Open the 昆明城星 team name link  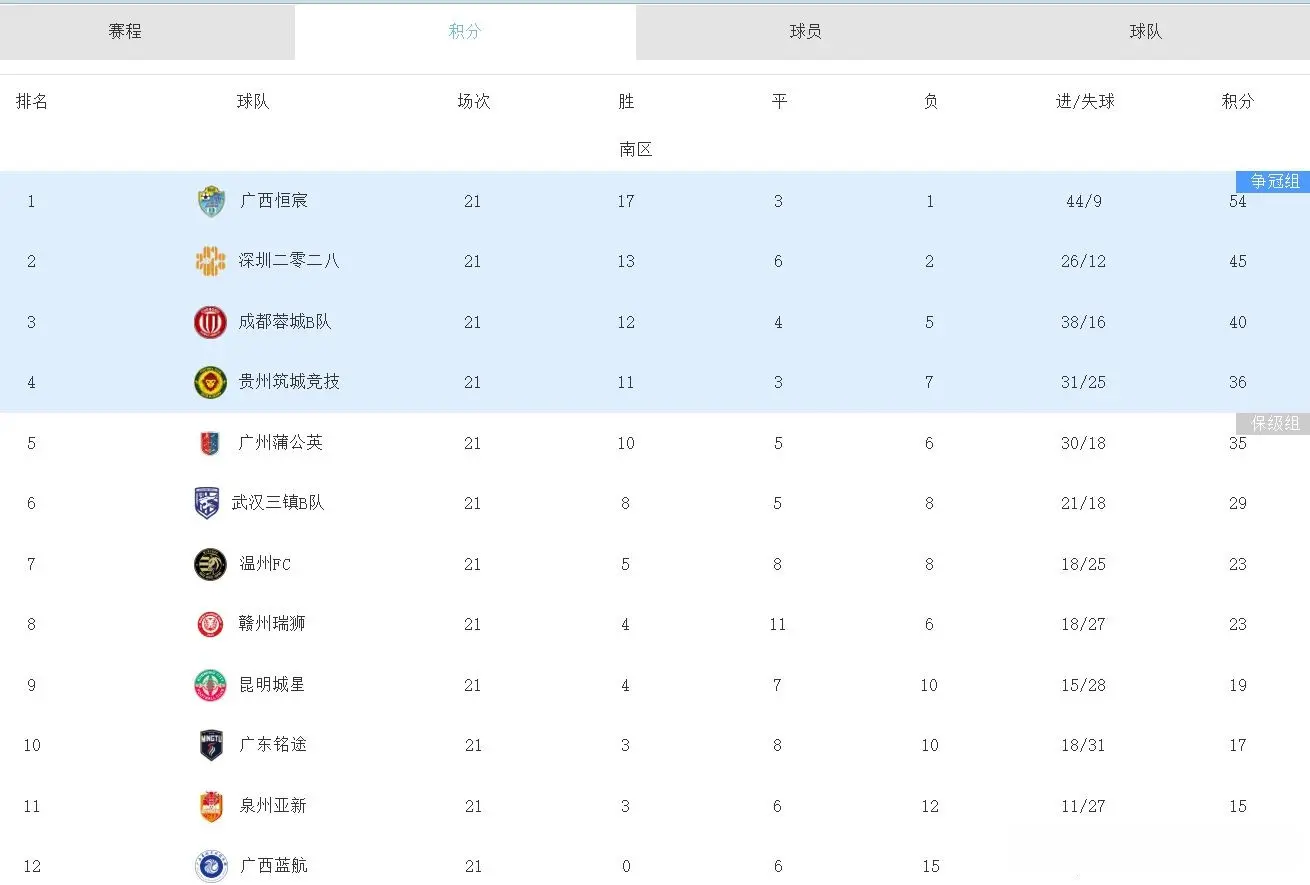coord(272,685)
